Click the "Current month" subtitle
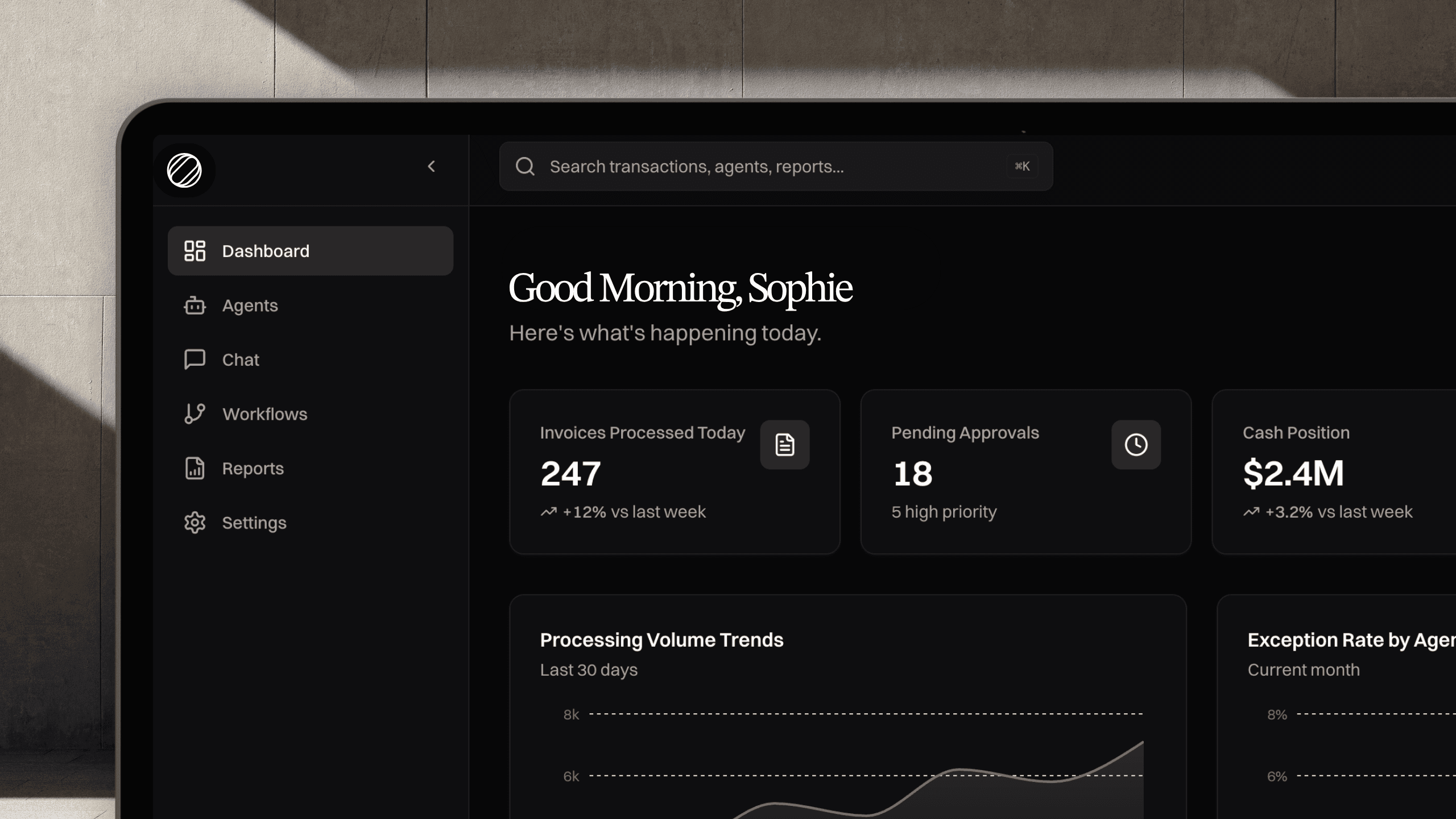1456x819 pixels. [x=1304, y=670]
